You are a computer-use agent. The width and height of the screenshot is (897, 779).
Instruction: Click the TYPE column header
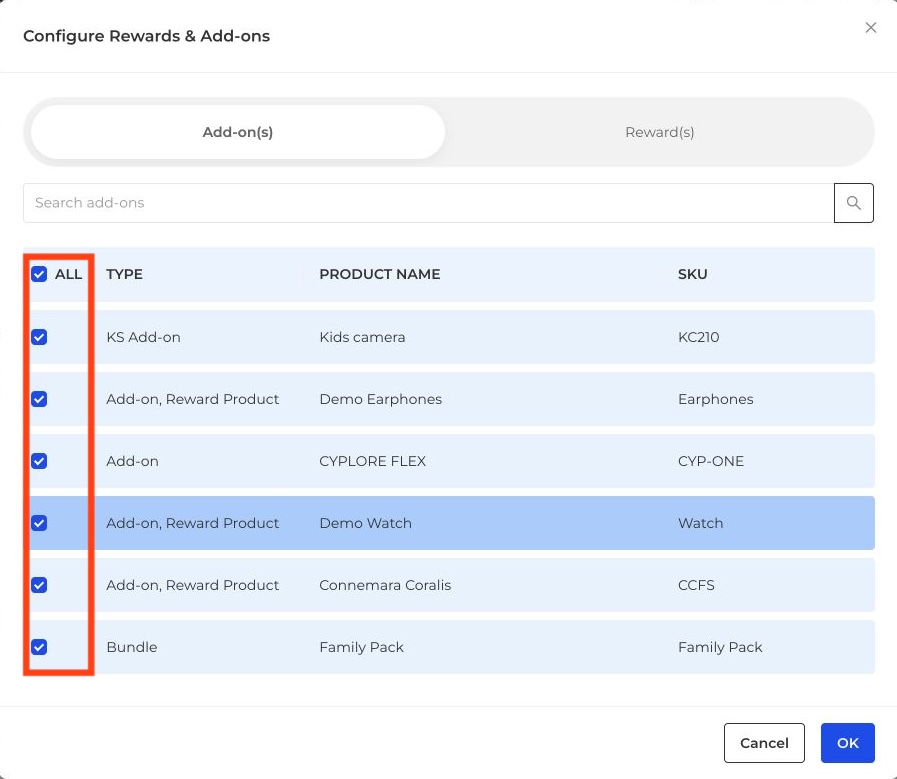124,274
